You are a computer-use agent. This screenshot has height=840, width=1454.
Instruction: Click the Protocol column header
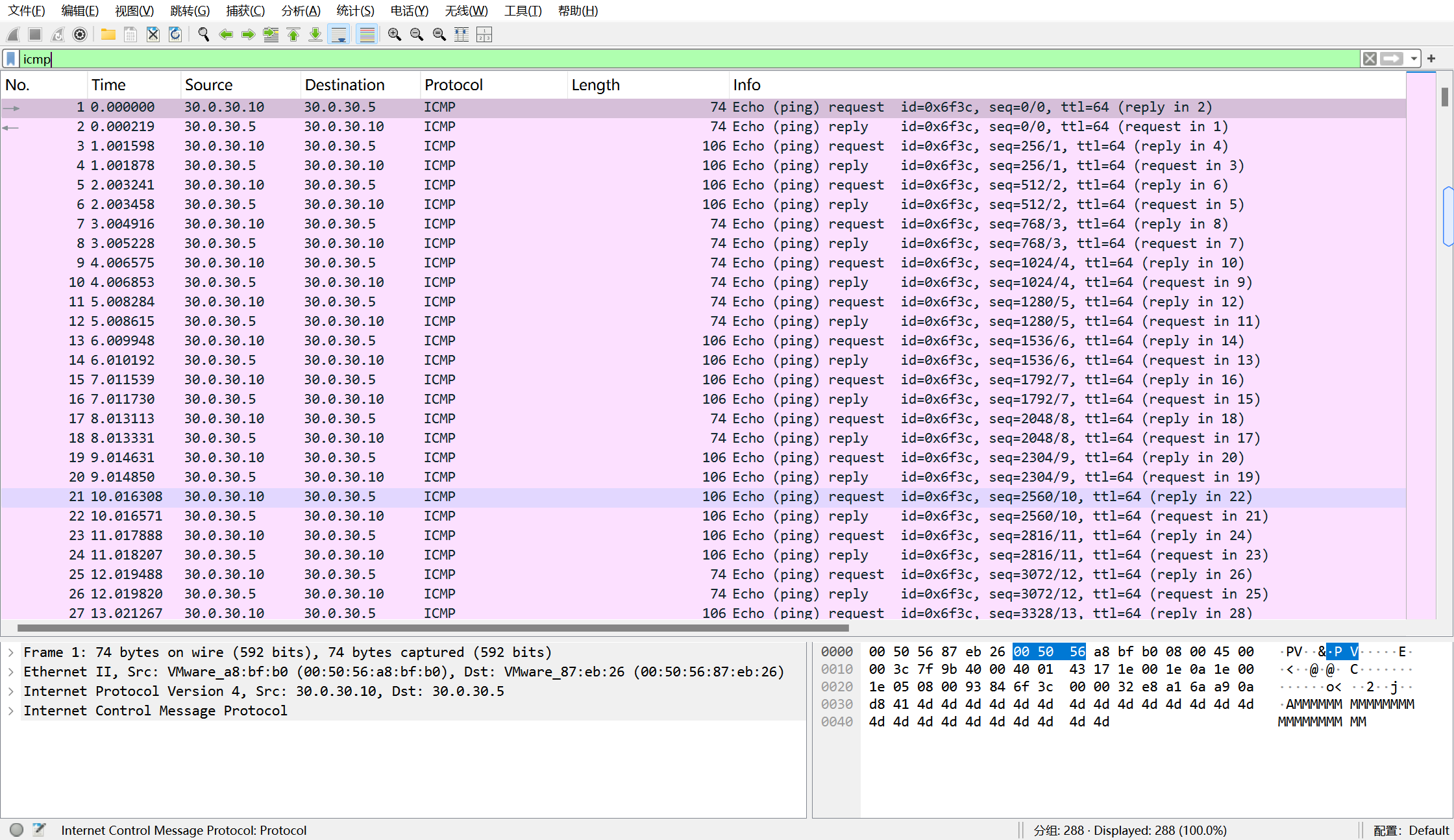pyautogui.click(x=454, y=85)
